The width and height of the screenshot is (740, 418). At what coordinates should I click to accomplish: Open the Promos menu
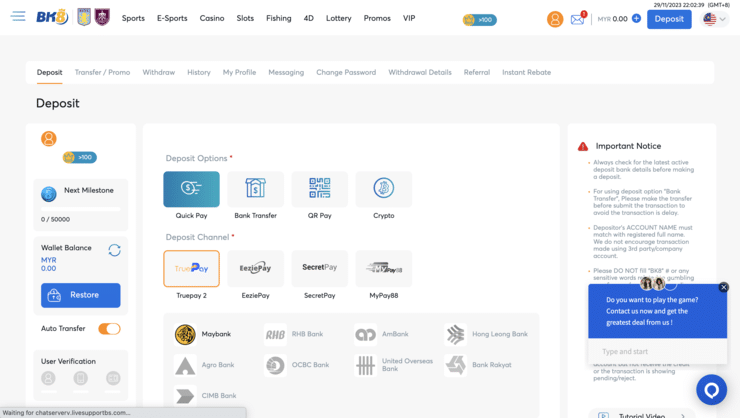(377, 18)
